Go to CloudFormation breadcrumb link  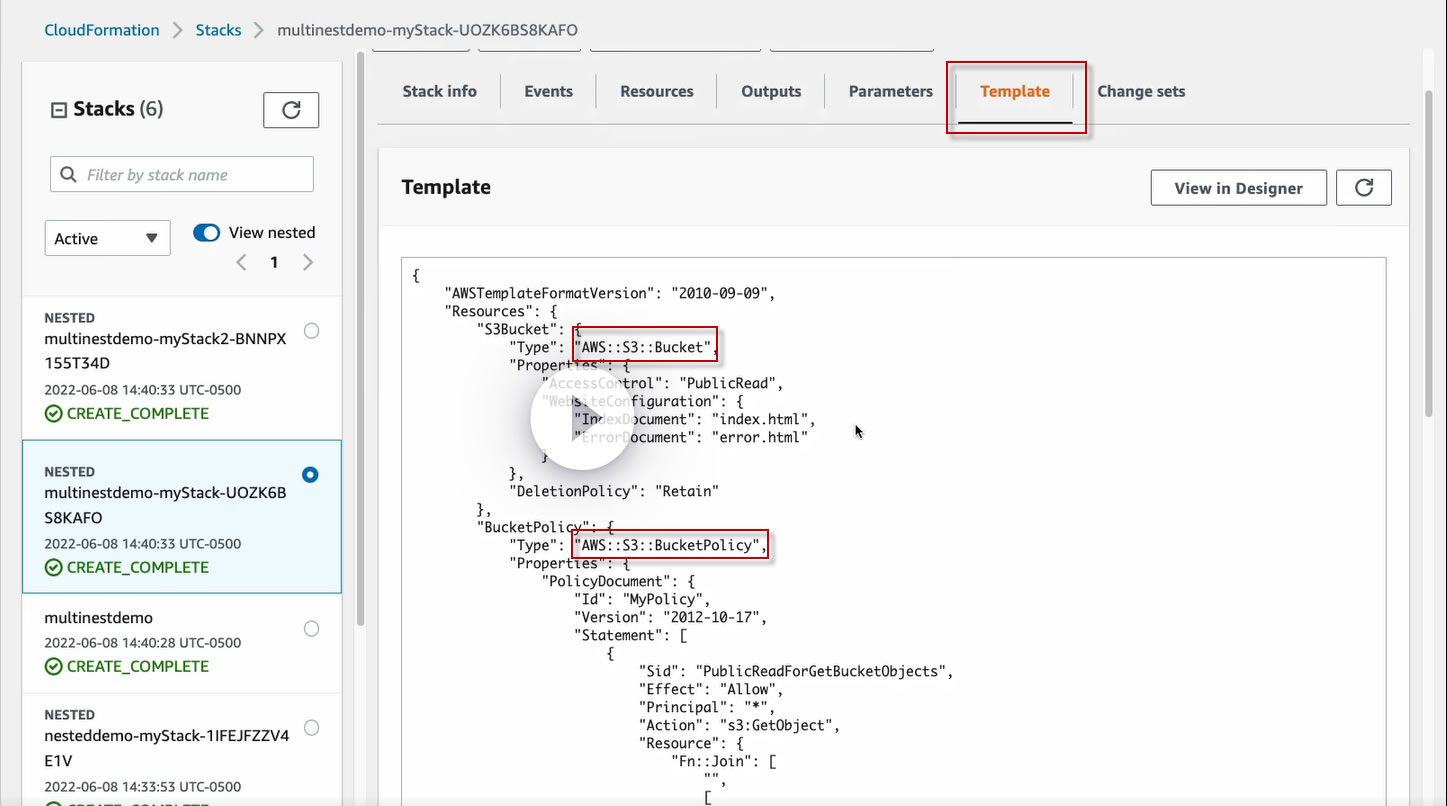pyautogui.click(x=102, y=30)
